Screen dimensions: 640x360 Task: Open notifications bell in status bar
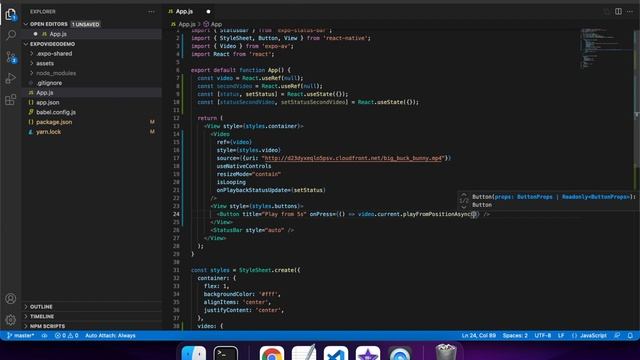coord(630,336)
